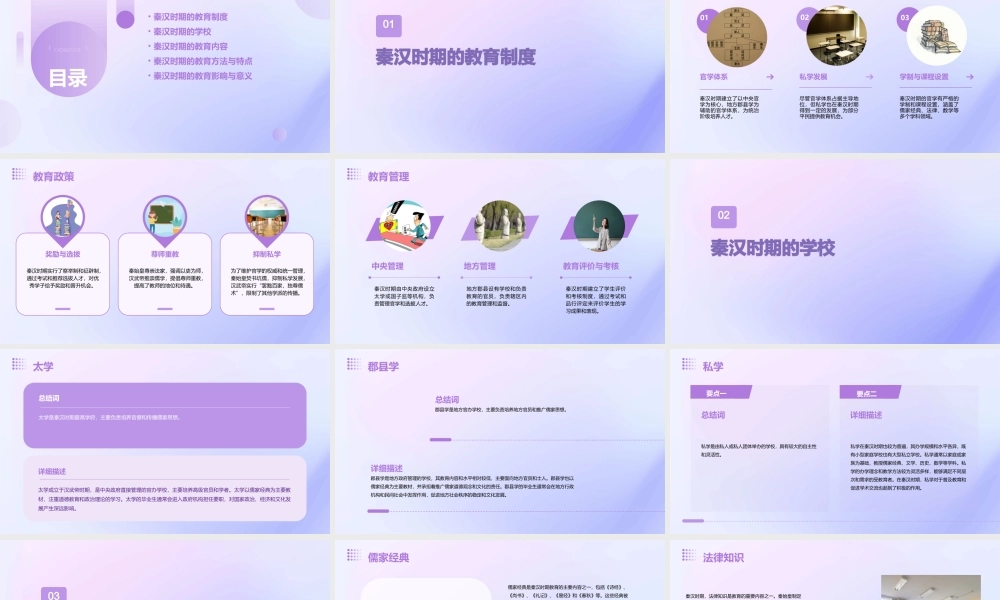Click the pin-shaped teacher image above 尊师重教

(x=165, y=220)
